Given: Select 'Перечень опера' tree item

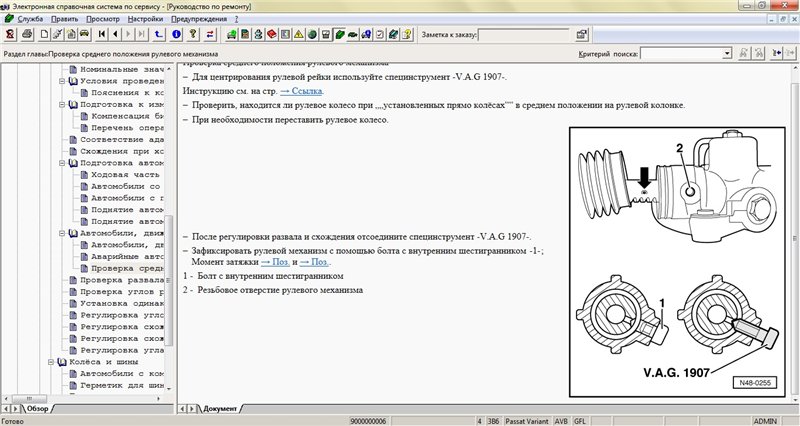Looking at the screenshot, I should click(x=128, y=128).
